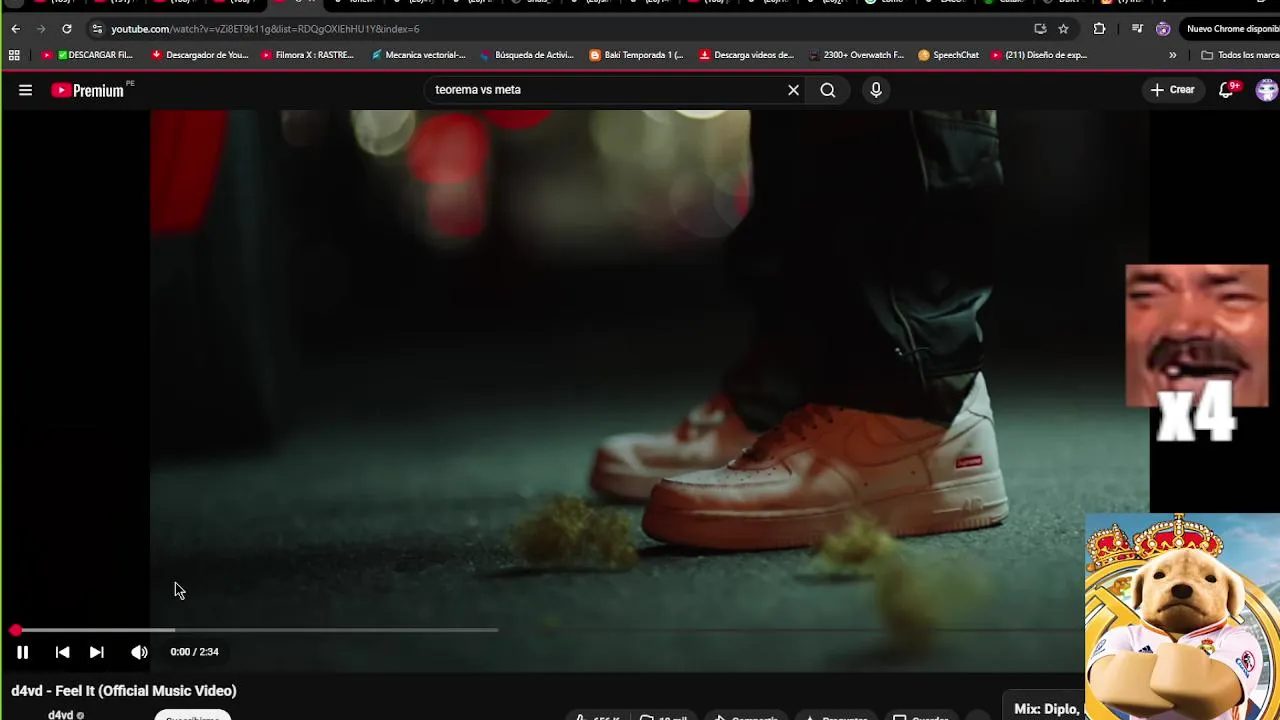Open the YouTube account avatar menu

point(1266,90)
